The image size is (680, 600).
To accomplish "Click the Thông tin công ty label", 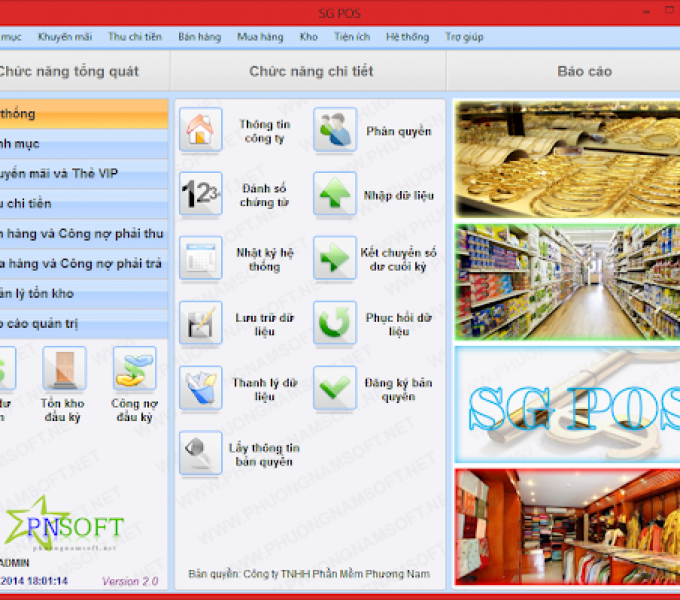I will click(x=265, y=131).
